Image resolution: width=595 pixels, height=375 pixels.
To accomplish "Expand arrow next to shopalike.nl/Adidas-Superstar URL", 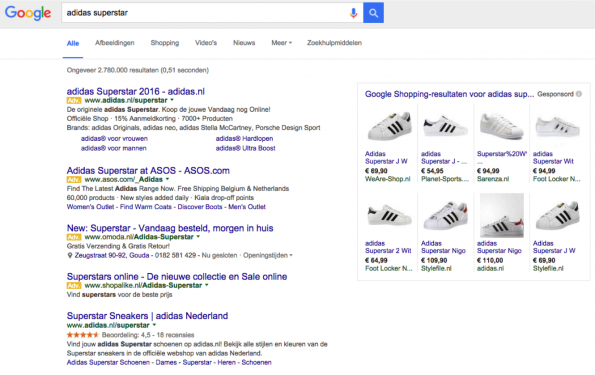I will [x=207, y=285].
